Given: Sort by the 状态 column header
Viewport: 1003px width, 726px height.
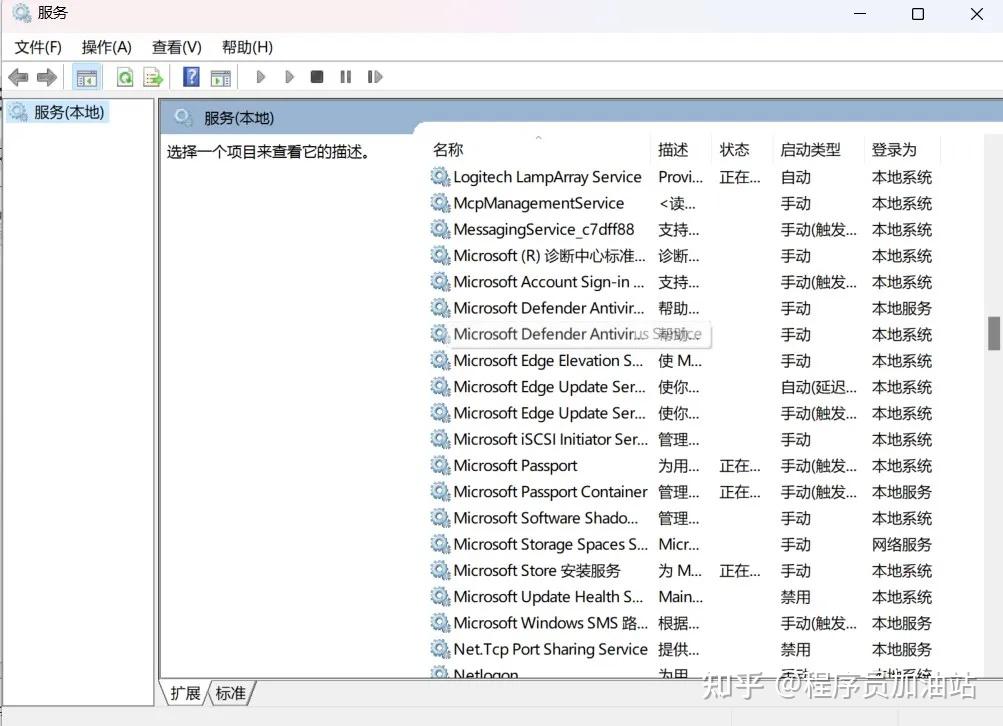Looking at the screenshot, I should coord(742,150).
